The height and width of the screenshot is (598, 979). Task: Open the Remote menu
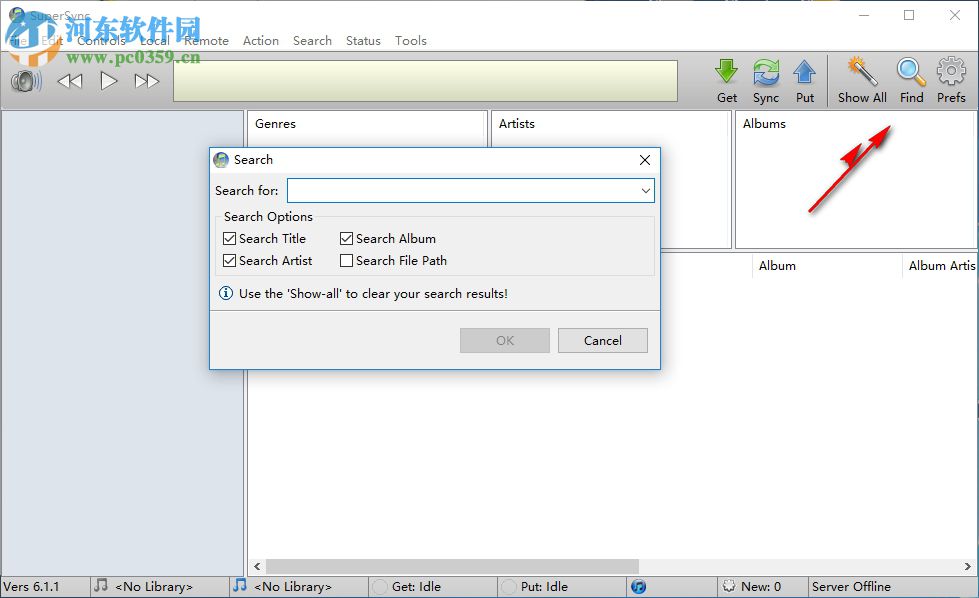pyautogui.click(x=206, y=41)
